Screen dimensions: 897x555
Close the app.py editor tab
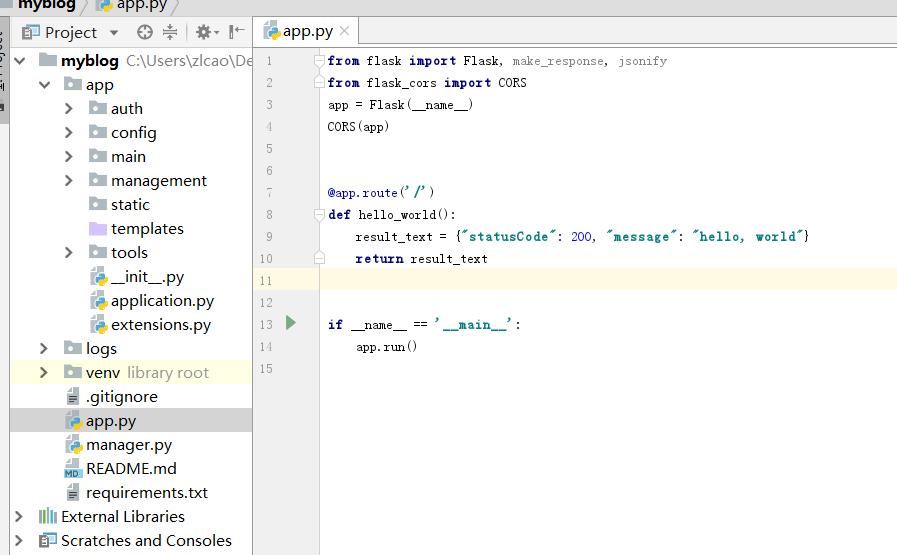pos(345,31)
